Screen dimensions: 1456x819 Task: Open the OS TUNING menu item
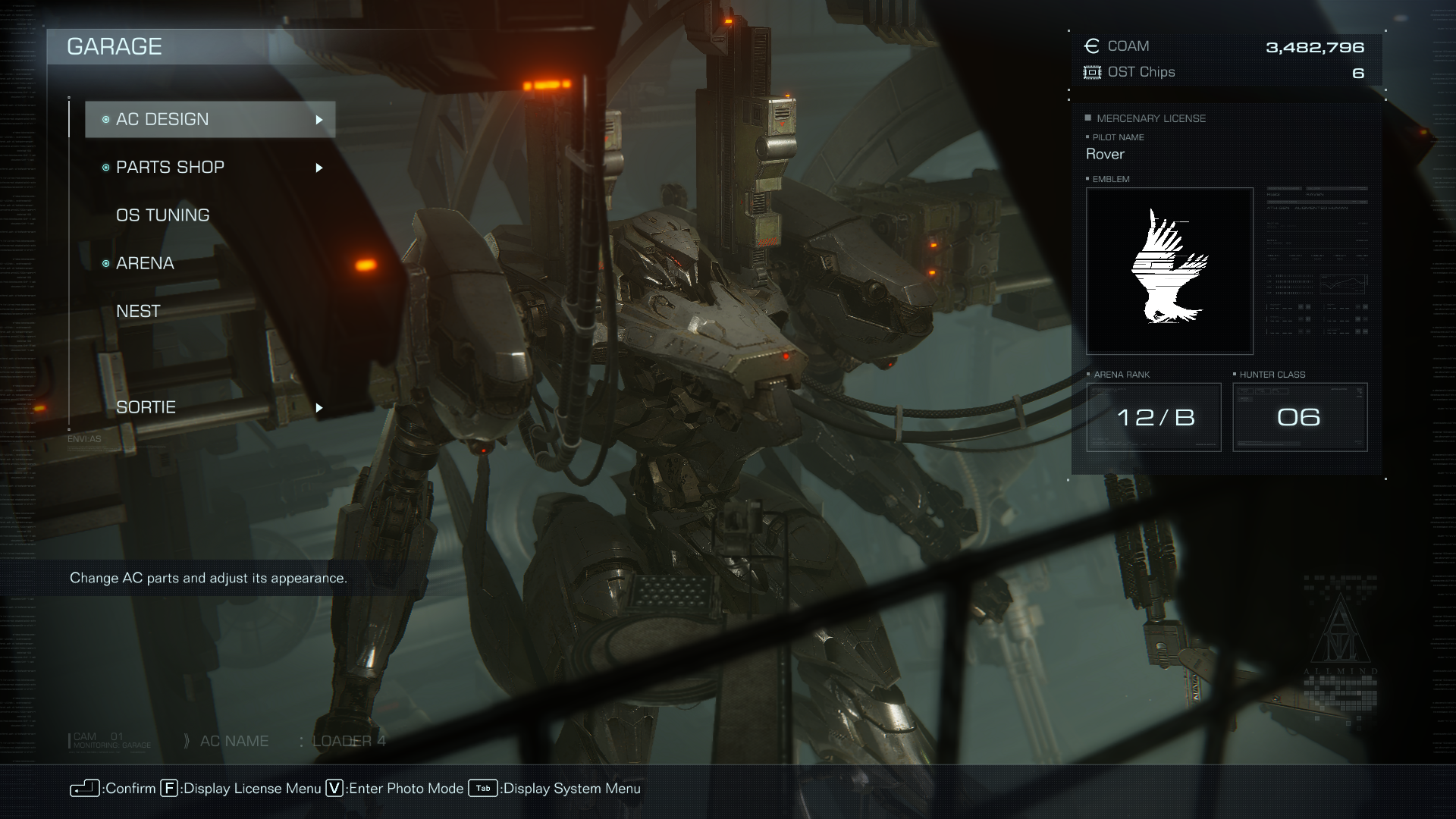162,215
